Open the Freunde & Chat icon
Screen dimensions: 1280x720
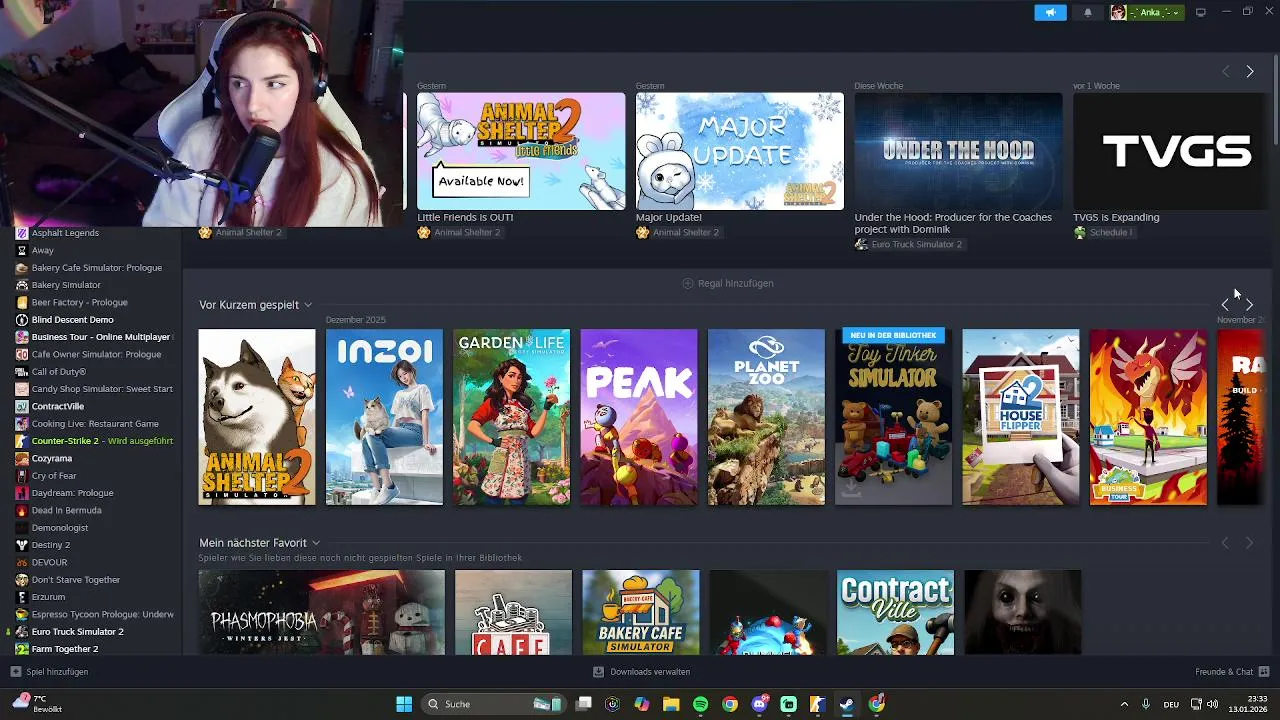(1264, 672)
